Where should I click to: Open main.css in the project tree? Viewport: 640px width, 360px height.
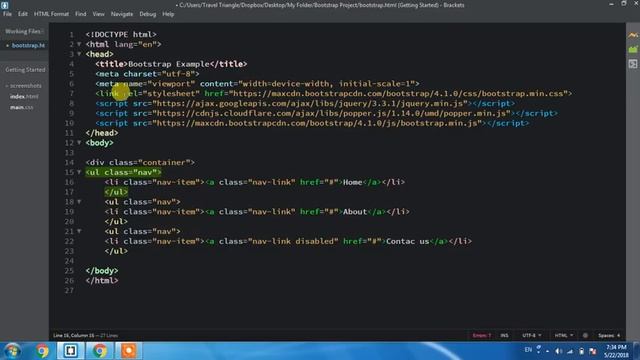click(22, 107)
